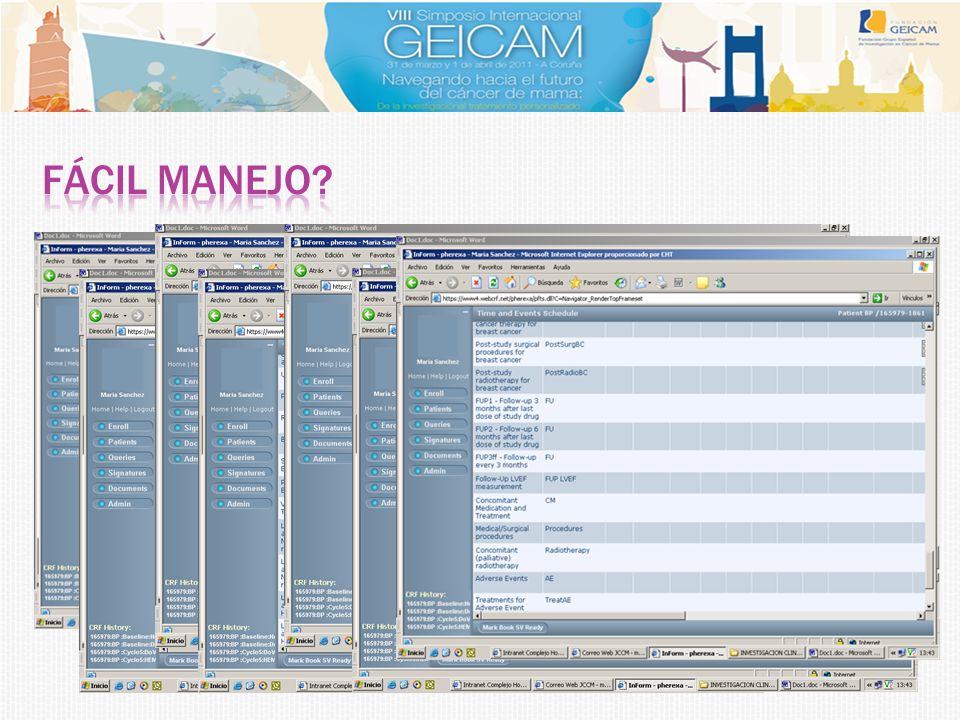This screenshot has height=720, width=960.
Task: Click the FUP LVEF code in the schedule table
Action: click(x=560, y=479)
